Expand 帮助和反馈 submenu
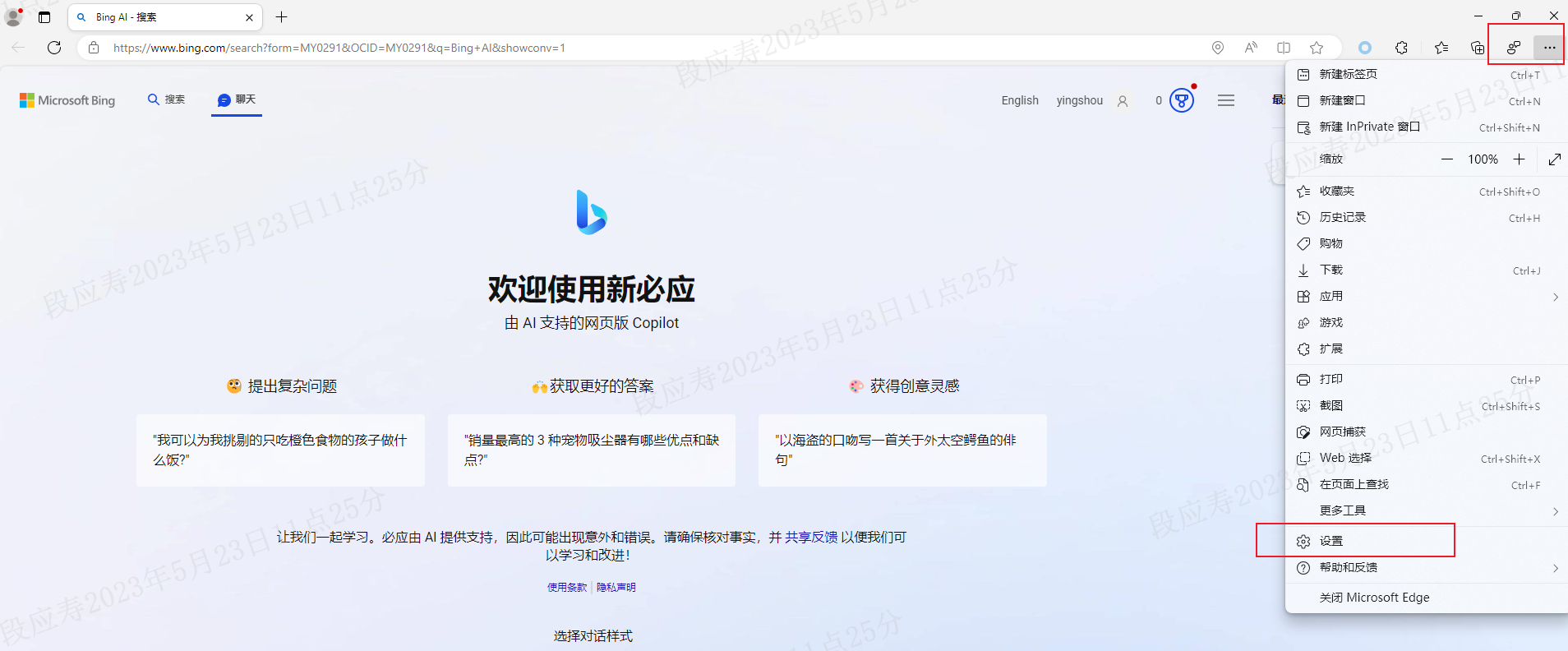The image size is (1568, 651). coord(1427,567)
